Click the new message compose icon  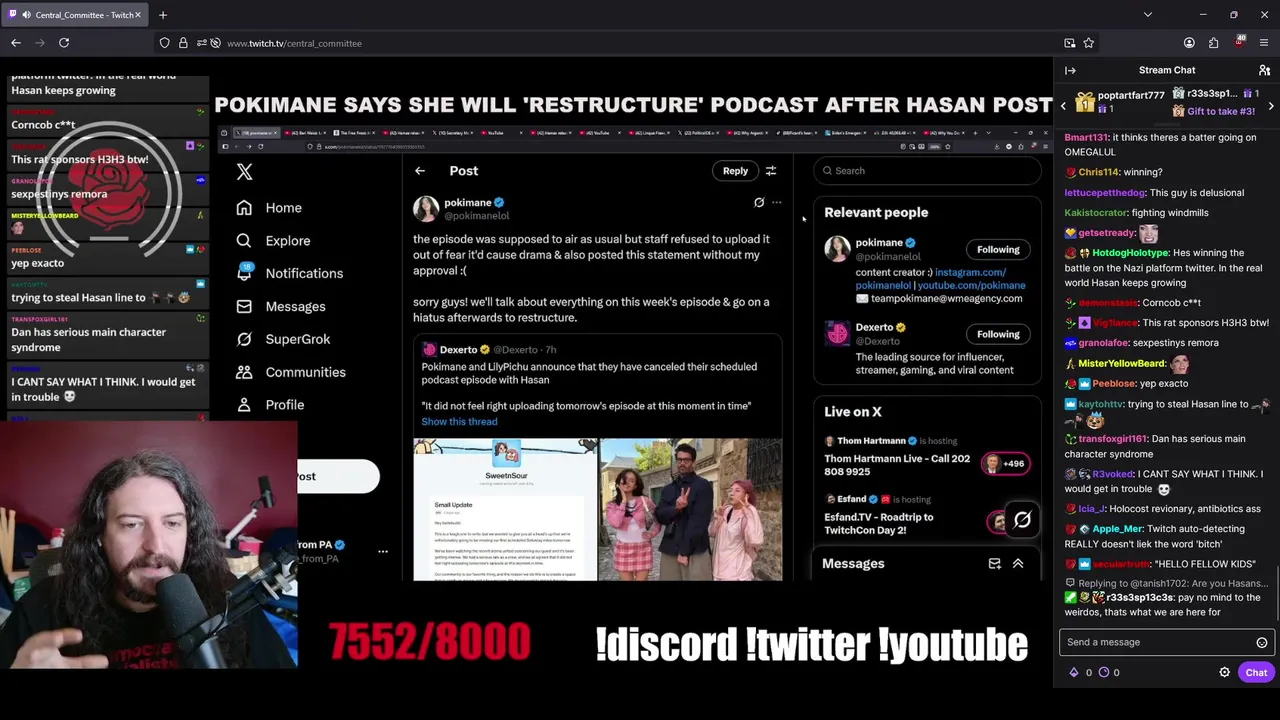[x=994, y=564]
